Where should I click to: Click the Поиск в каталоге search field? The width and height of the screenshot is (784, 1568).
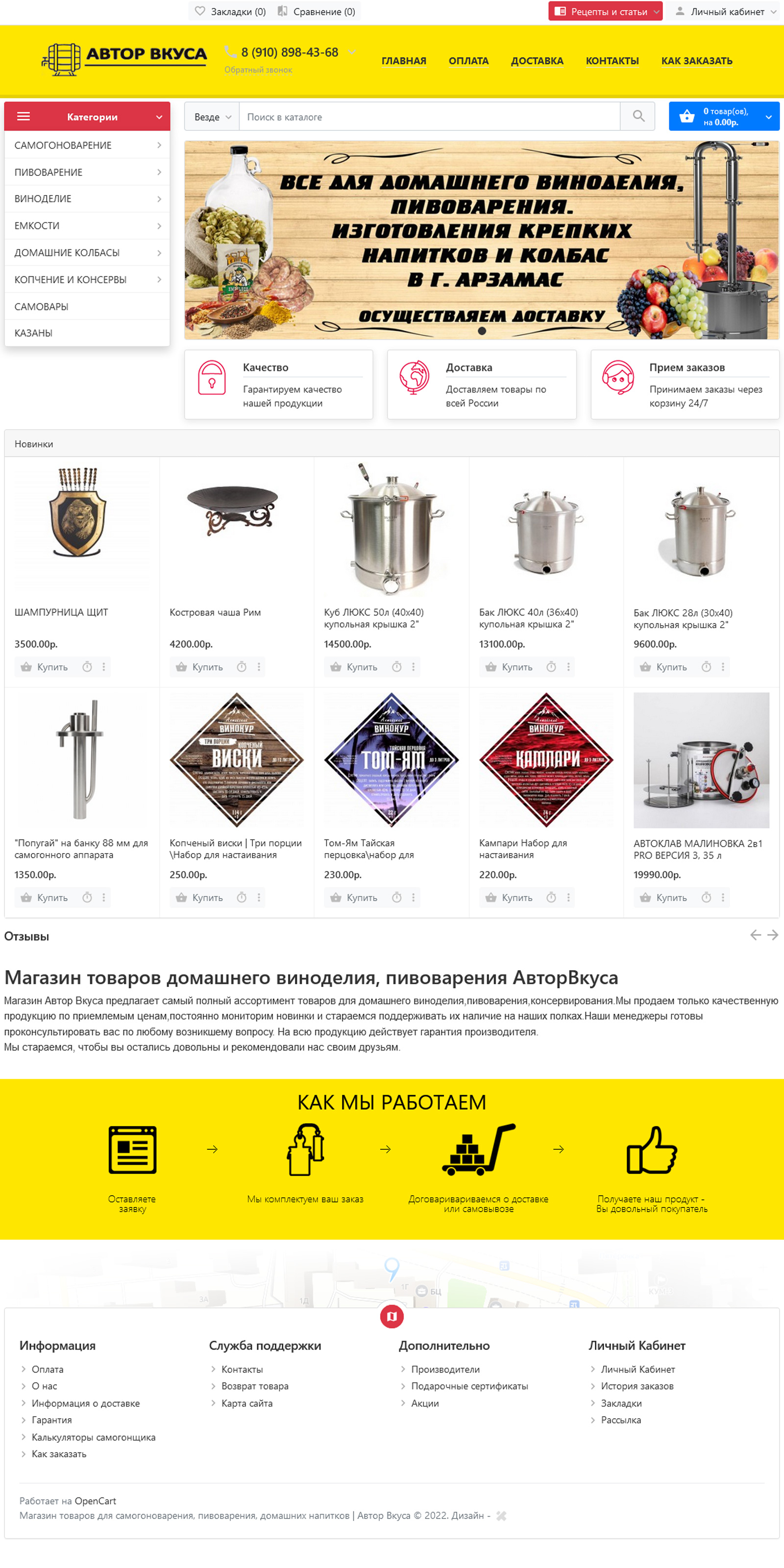430,116
